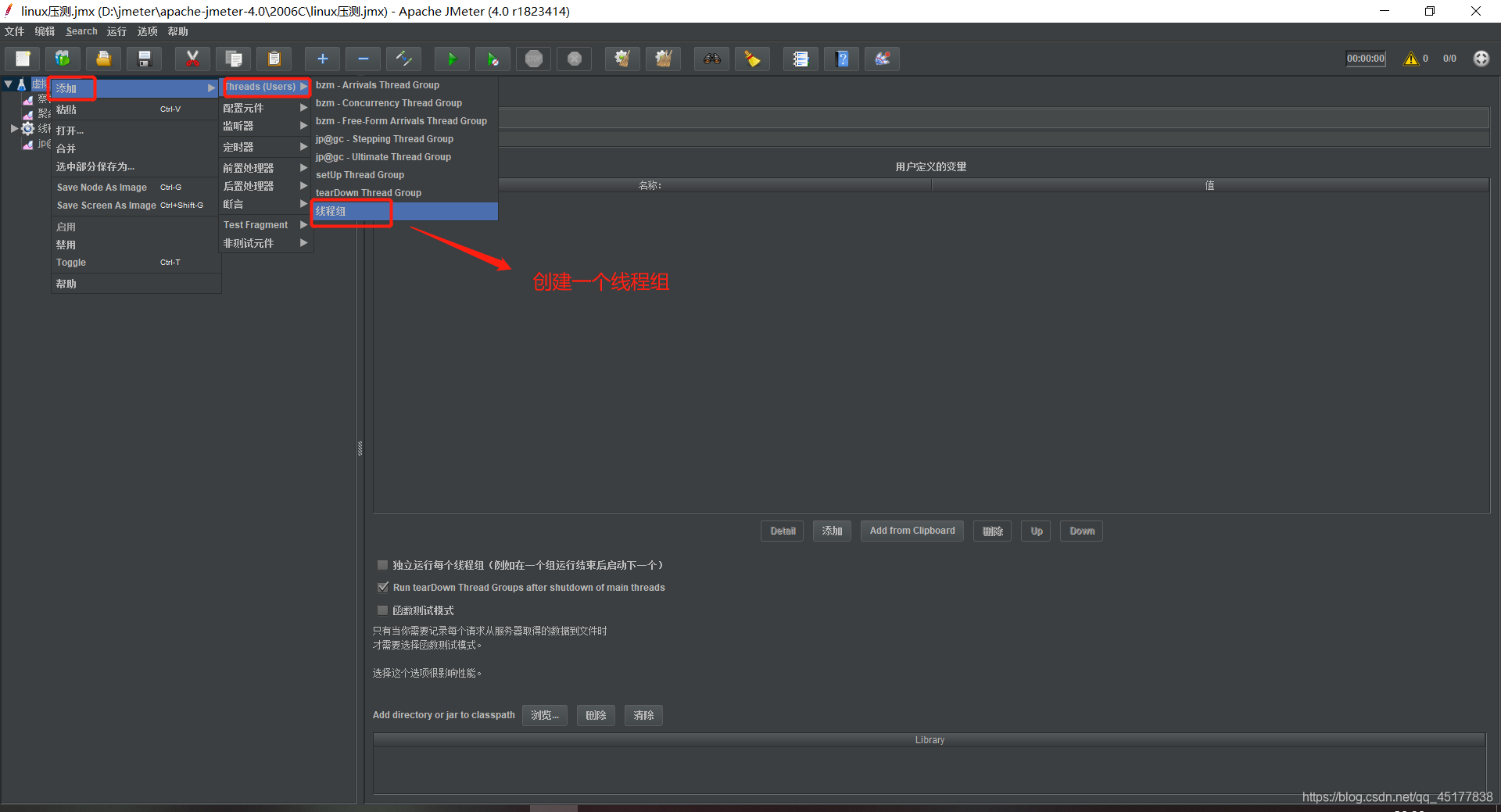Click the Cut scissors icon

click(192, 59)
